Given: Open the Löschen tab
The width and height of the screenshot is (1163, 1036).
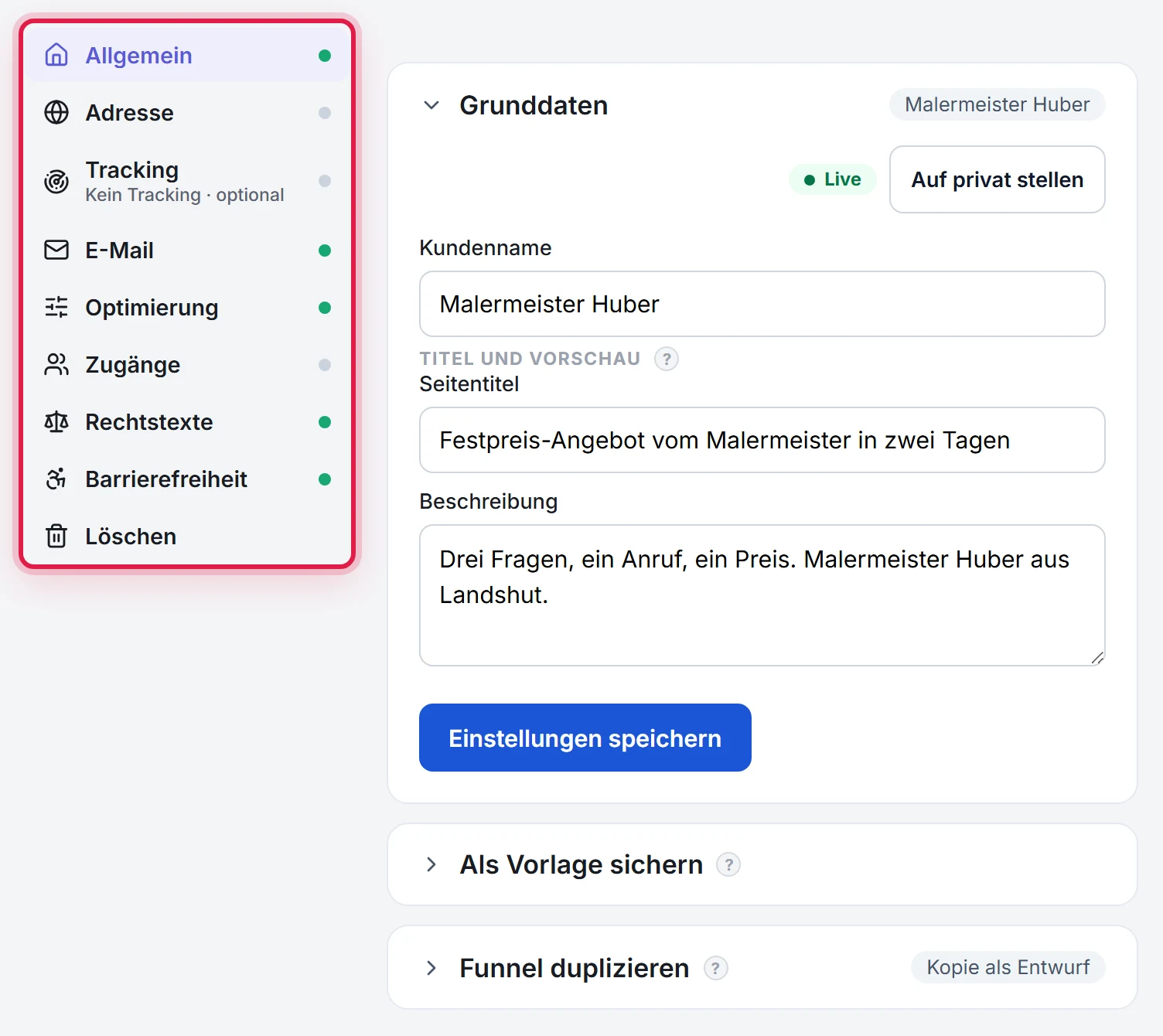Looking at the screenshot, I should 188,536.
